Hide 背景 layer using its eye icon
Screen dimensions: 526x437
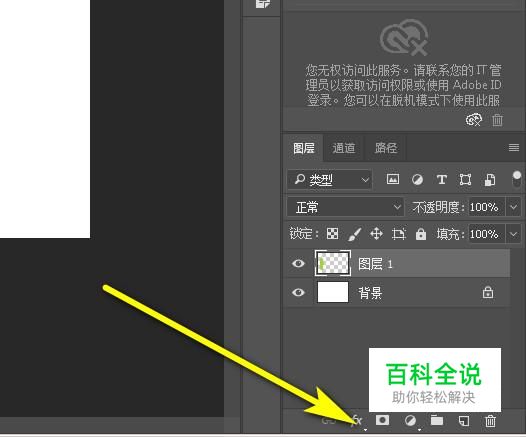pos(298,292)
